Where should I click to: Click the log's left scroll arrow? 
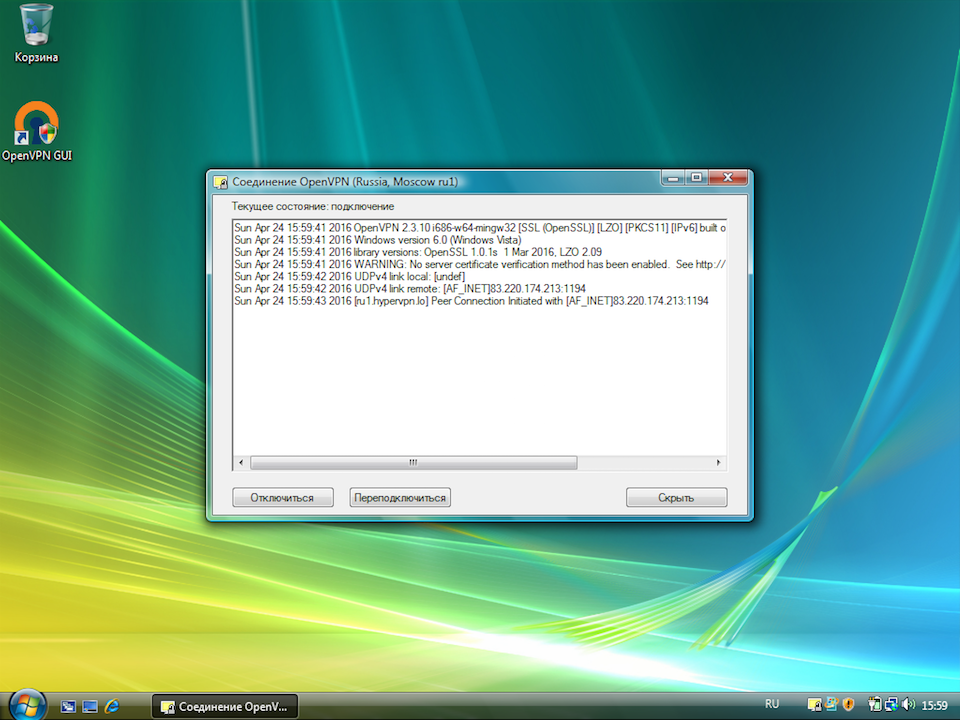(241, 463)
